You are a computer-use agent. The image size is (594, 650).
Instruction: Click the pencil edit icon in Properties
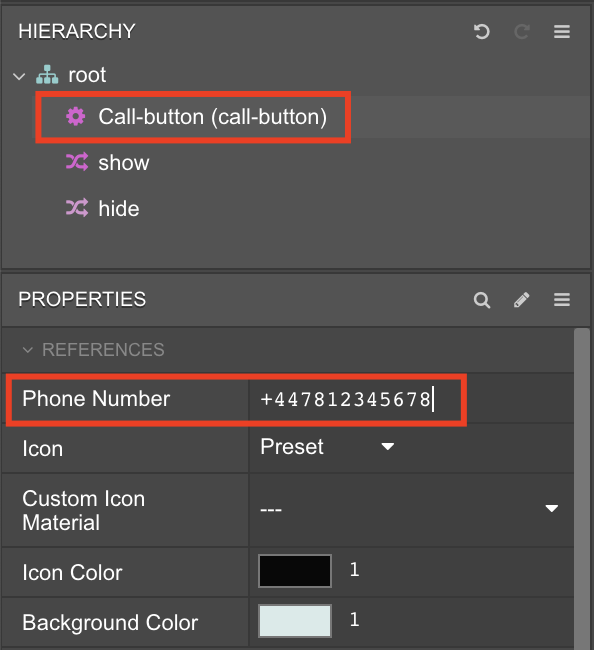pyautogui.click(x=522, y=300)
